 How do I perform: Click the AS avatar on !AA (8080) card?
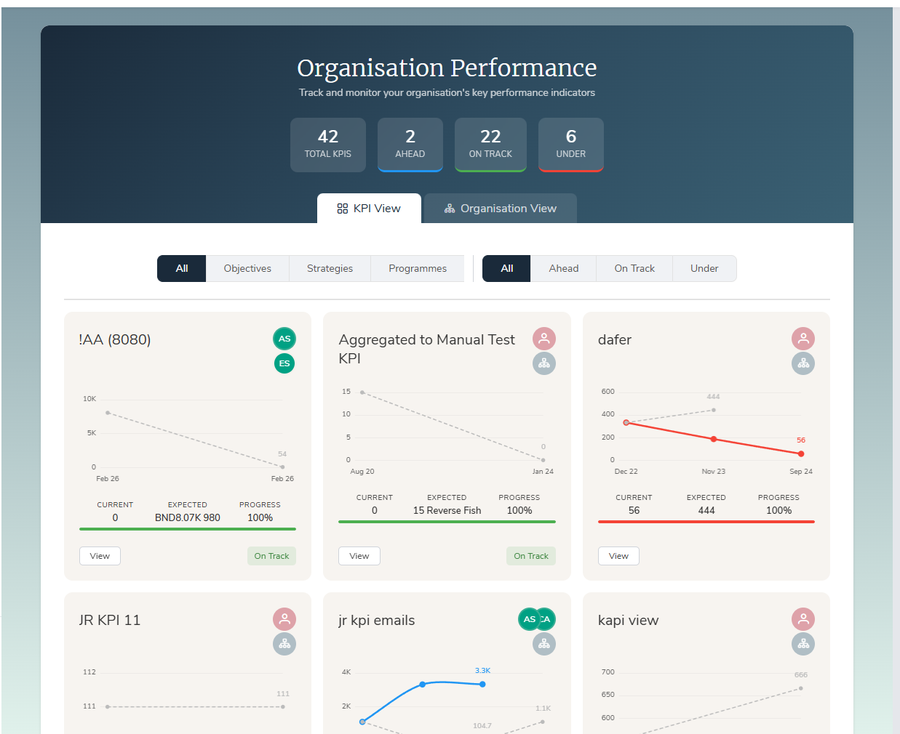point(284,339)
